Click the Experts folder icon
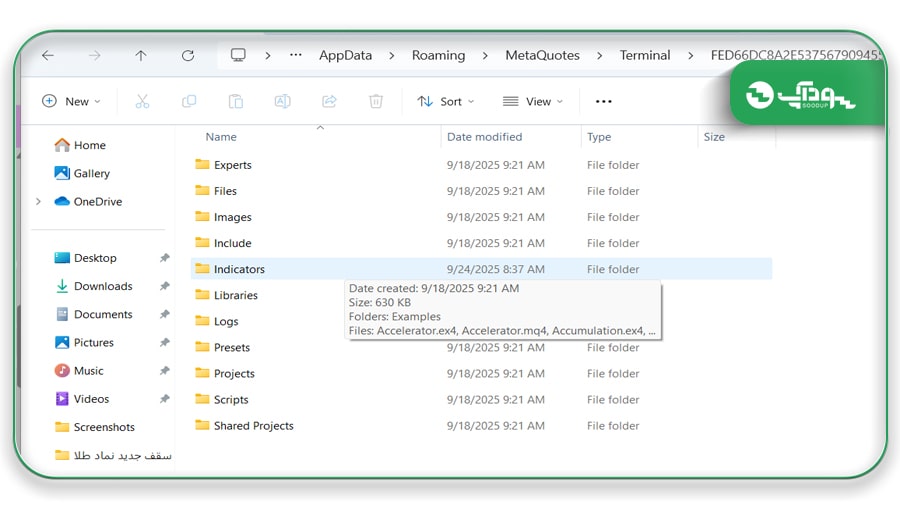Screen dimensions: 900x508 [x=202, y=164]
